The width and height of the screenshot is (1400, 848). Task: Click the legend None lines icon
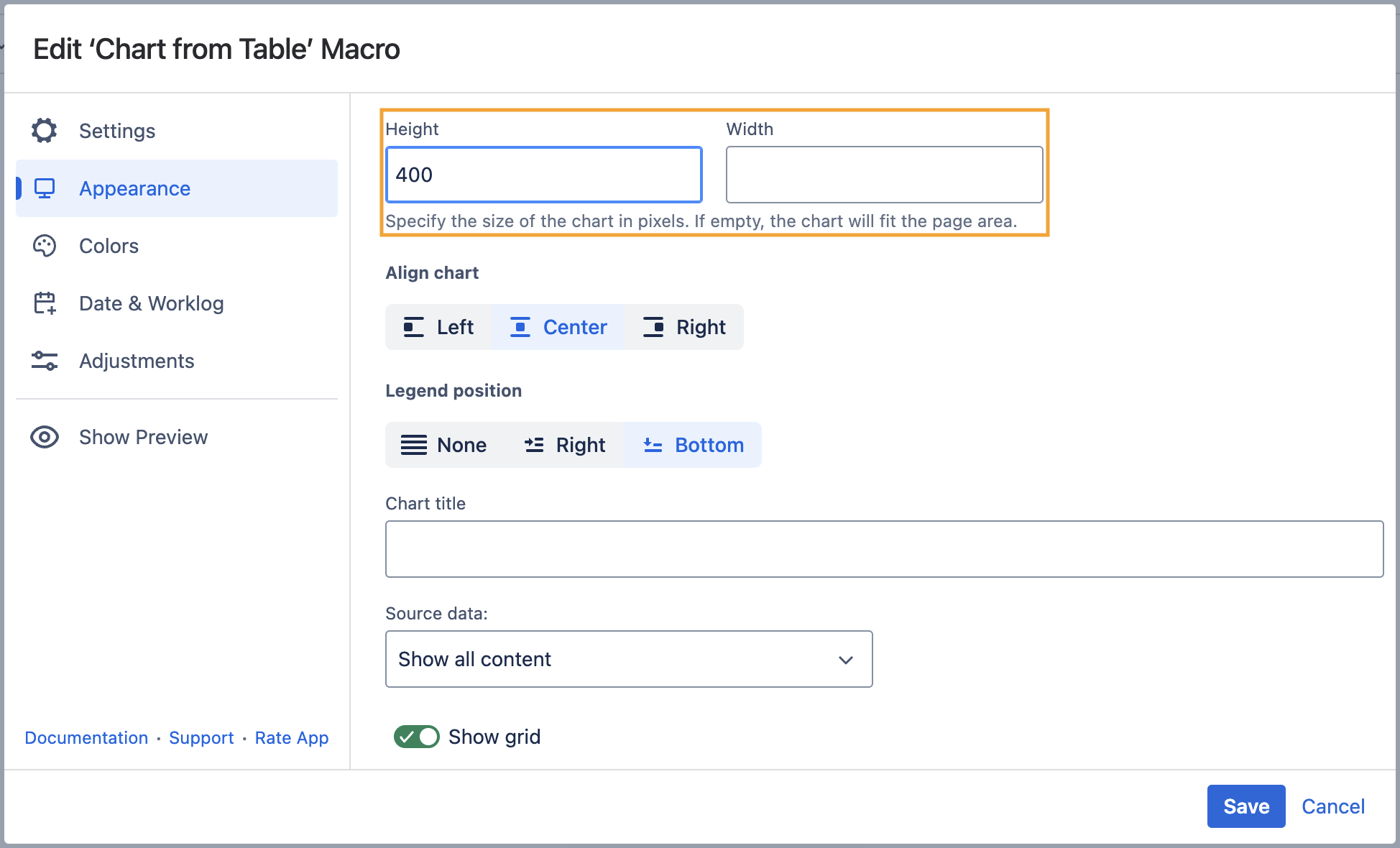[x=413, y=445]
